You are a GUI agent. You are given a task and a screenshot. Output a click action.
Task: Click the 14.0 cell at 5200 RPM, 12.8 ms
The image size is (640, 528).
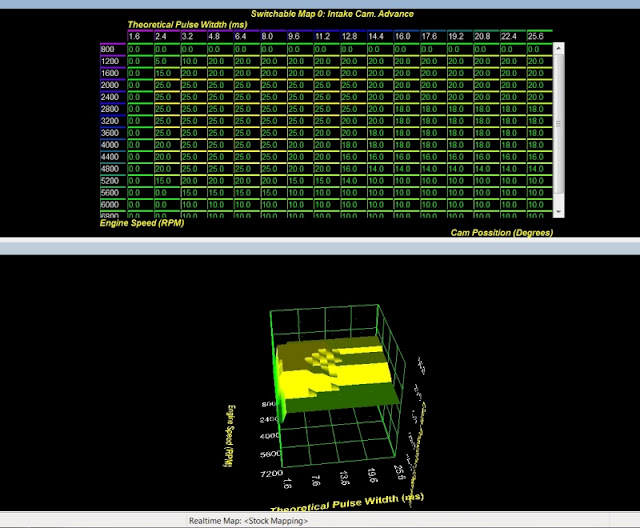coord(353,181)
